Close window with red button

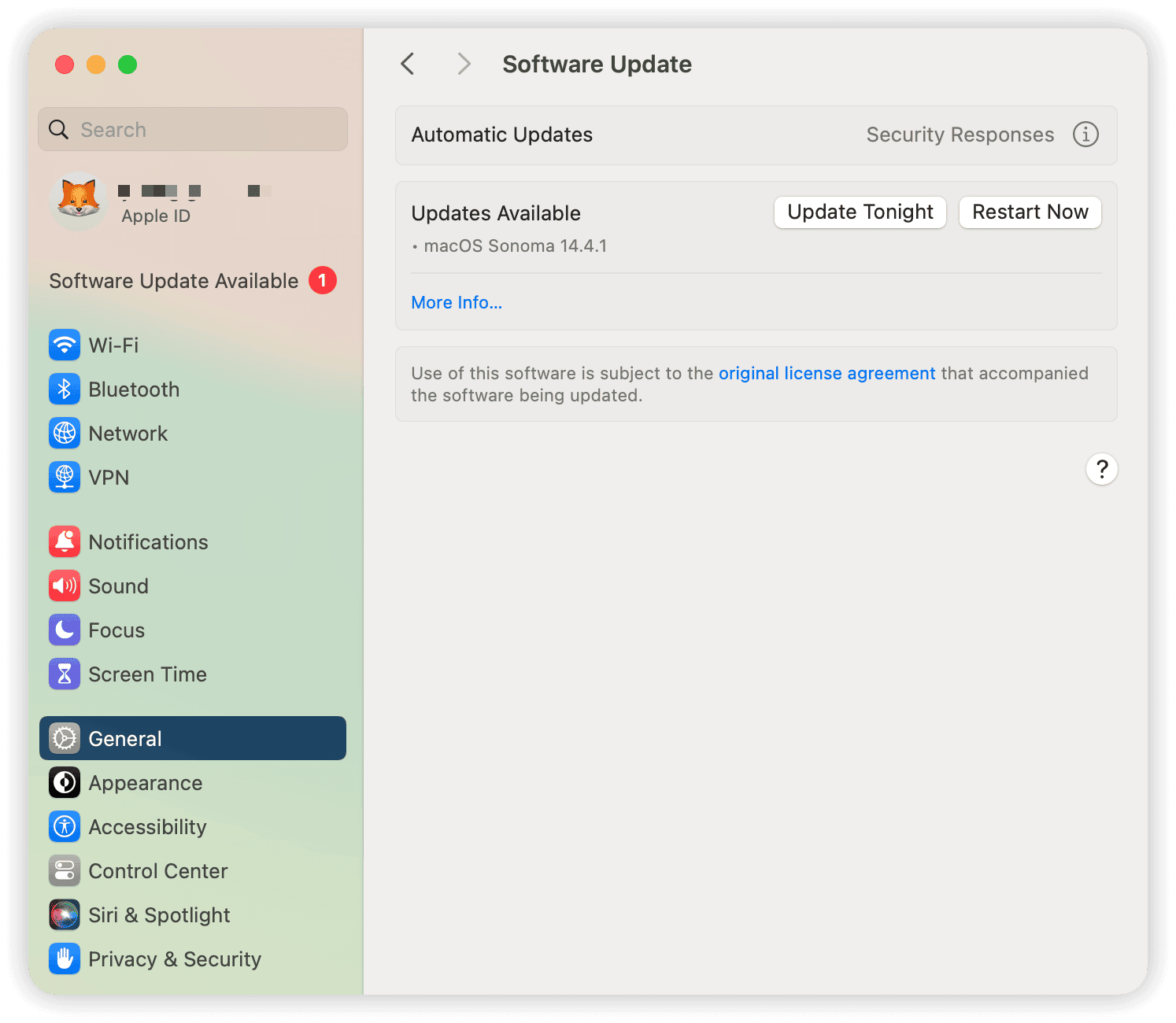(x=65, y=65)
